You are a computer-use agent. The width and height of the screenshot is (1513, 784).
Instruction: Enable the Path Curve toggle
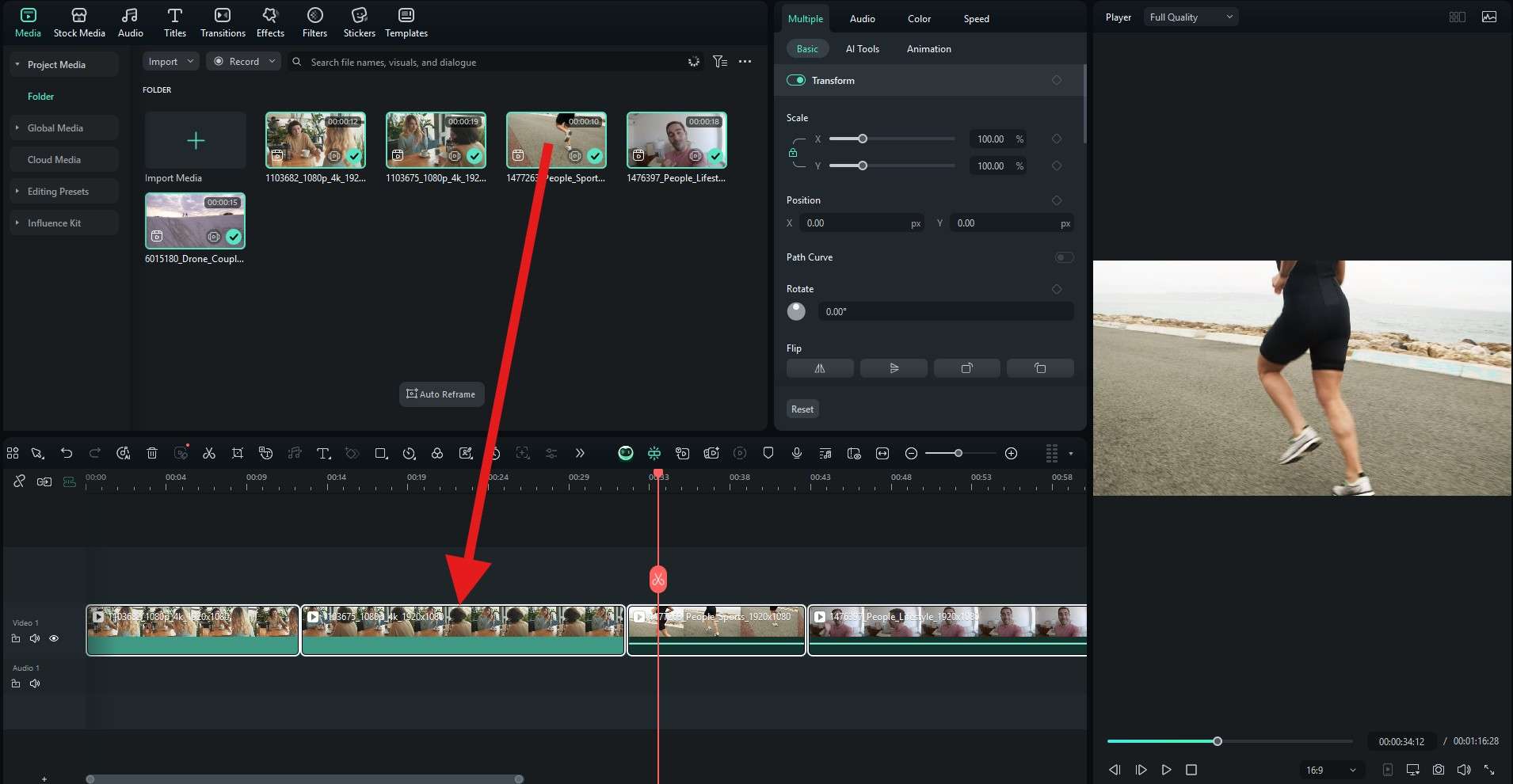click(x=1064, y=257)
